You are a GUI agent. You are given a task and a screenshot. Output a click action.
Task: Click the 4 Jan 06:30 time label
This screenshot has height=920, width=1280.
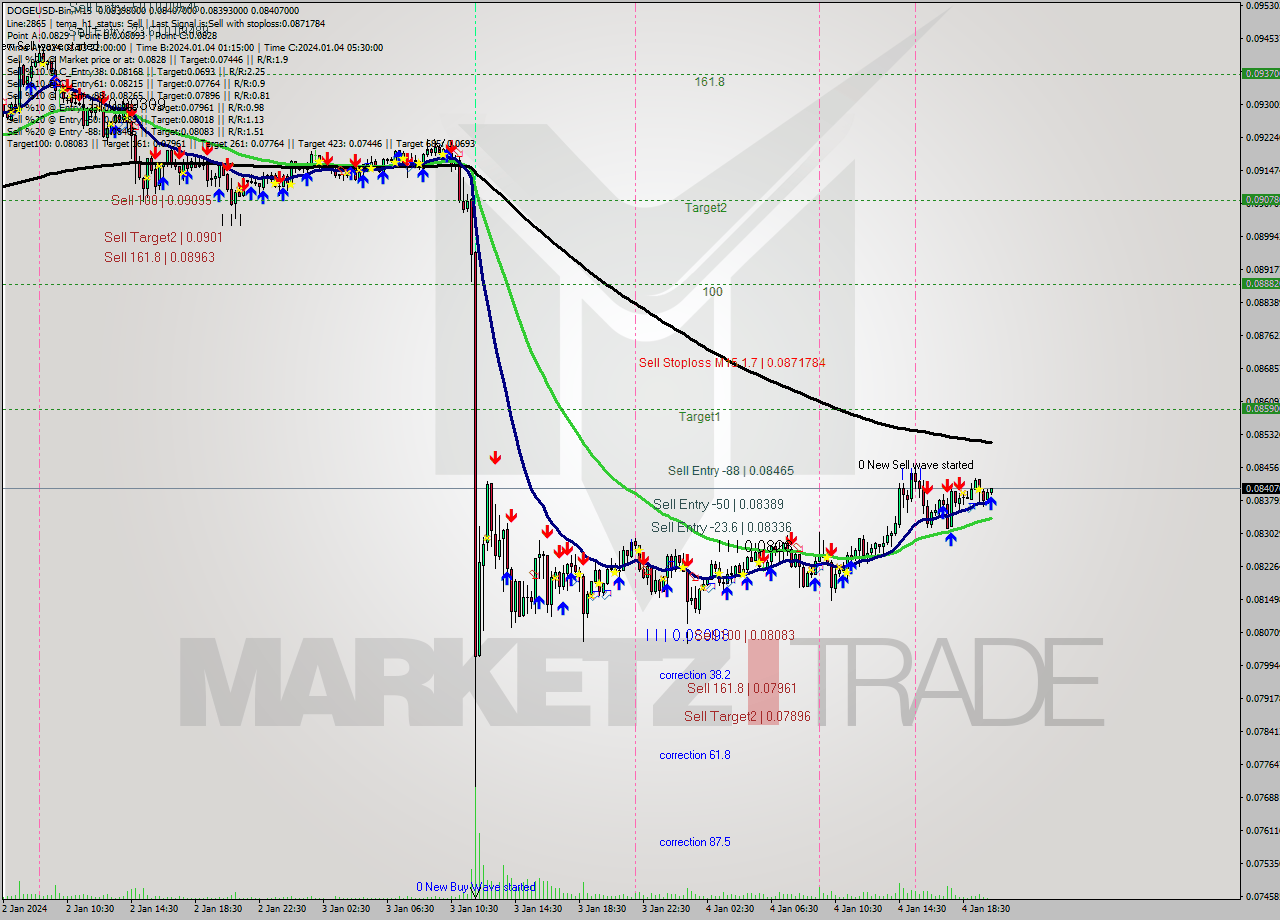[795, 909]
